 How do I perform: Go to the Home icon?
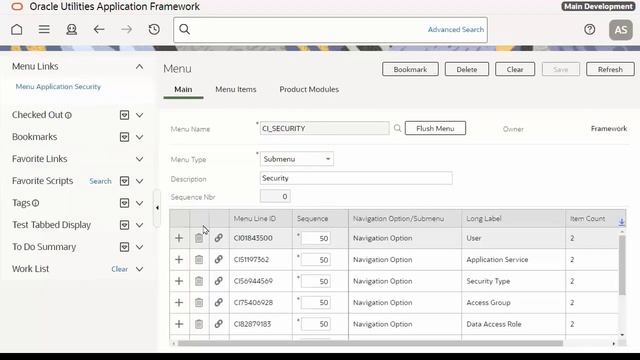(17, 29)
